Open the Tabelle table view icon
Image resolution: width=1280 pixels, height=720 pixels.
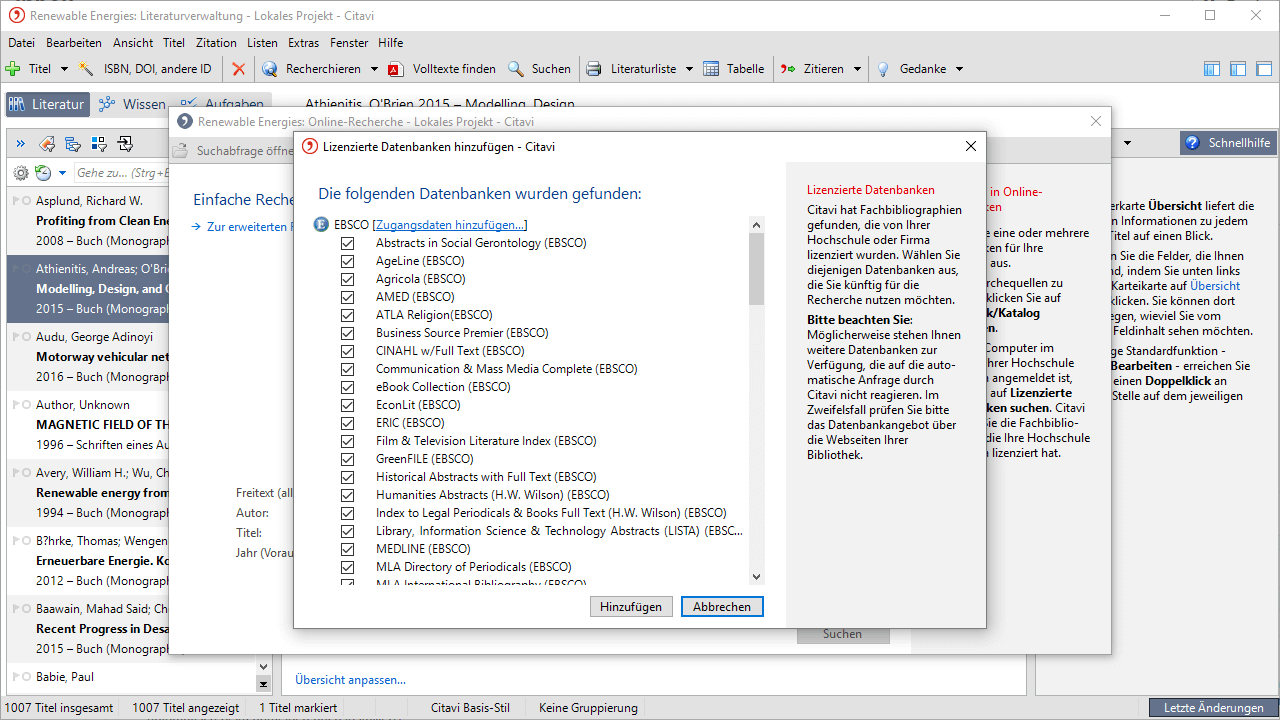[x=711, y=69]
